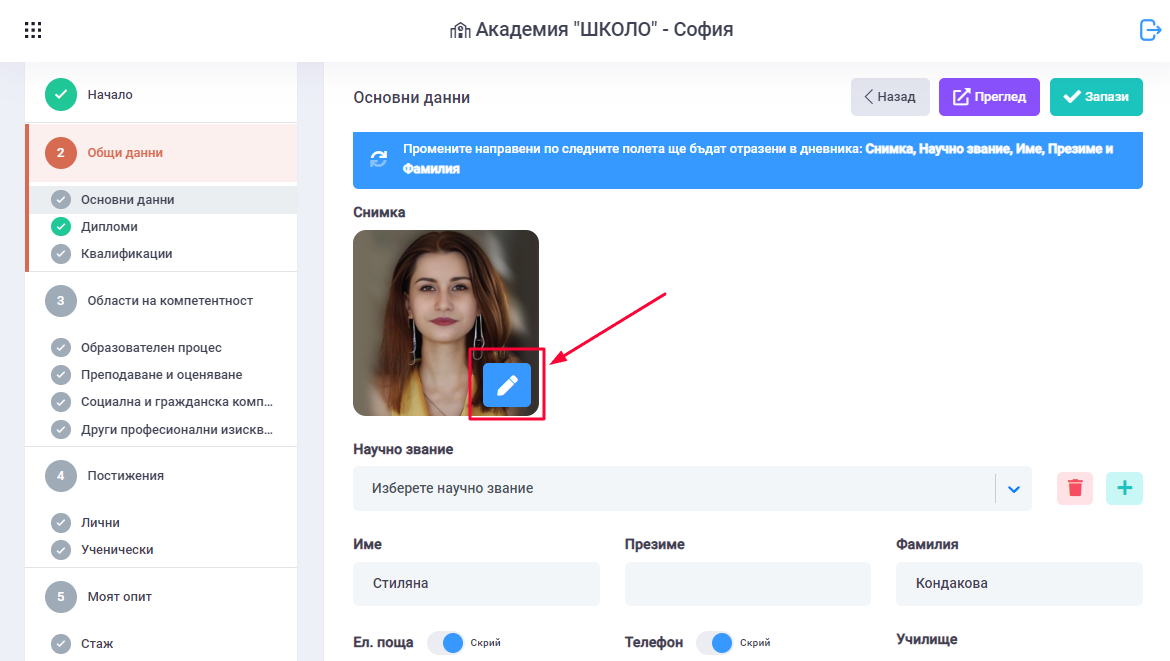This screenshot has height=661, width=1170.
Task: Click the purple Преглед button
Action: pyautogui.click(x=989, y=97)
